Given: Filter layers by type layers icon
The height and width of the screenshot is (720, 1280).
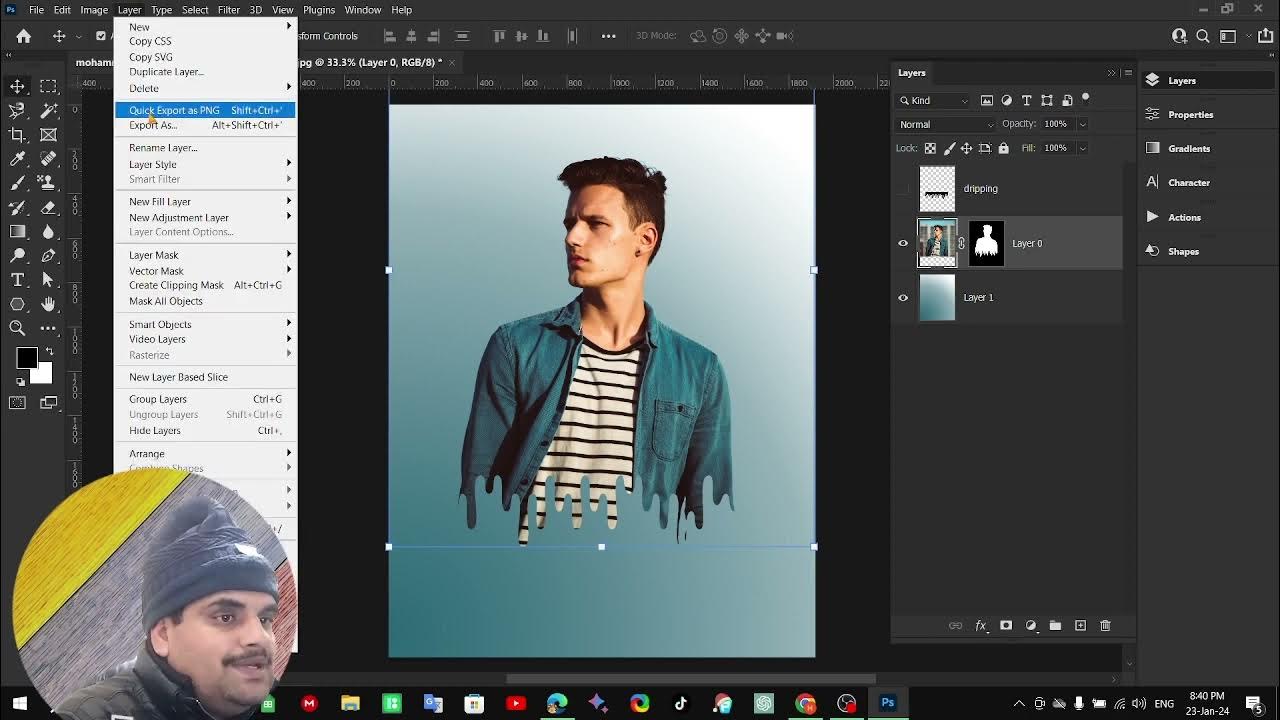Looking at the screenshot, I should tap(1026, 100).
